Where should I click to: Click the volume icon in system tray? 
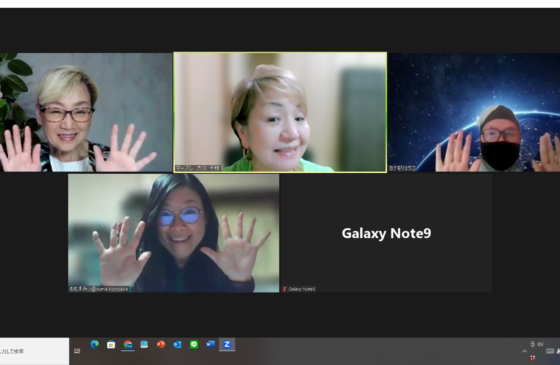point(540,344)
